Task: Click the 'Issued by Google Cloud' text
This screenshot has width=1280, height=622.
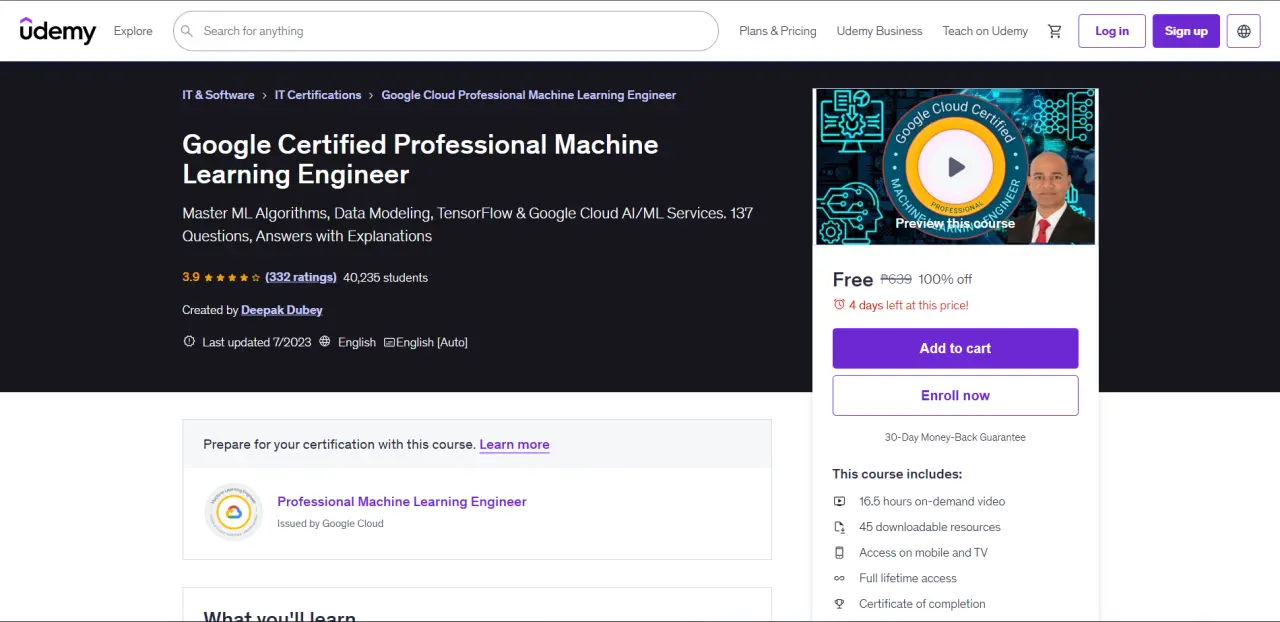Action: point(330,524)
